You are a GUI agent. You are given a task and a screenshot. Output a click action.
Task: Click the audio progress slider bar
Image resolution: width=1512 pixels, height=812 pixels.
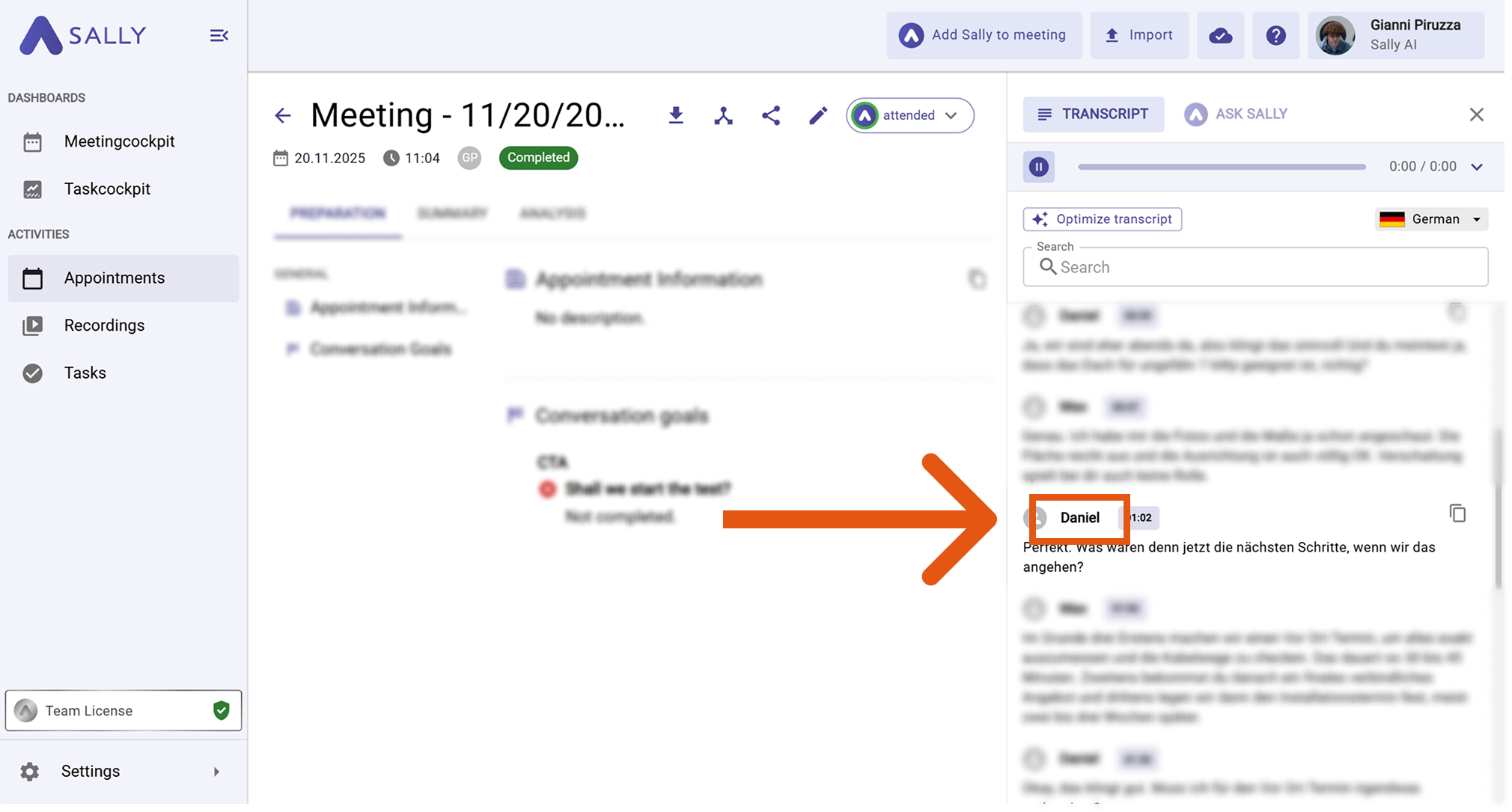1222,167
